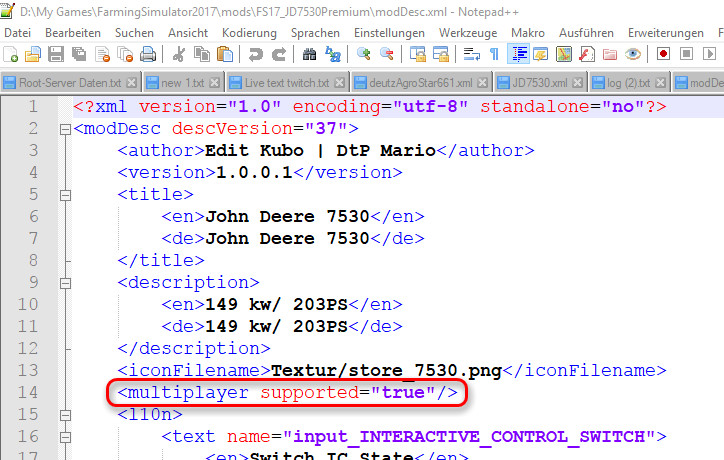
Task: Open Find with the binoculars icon
Action: tap(309, 54)
